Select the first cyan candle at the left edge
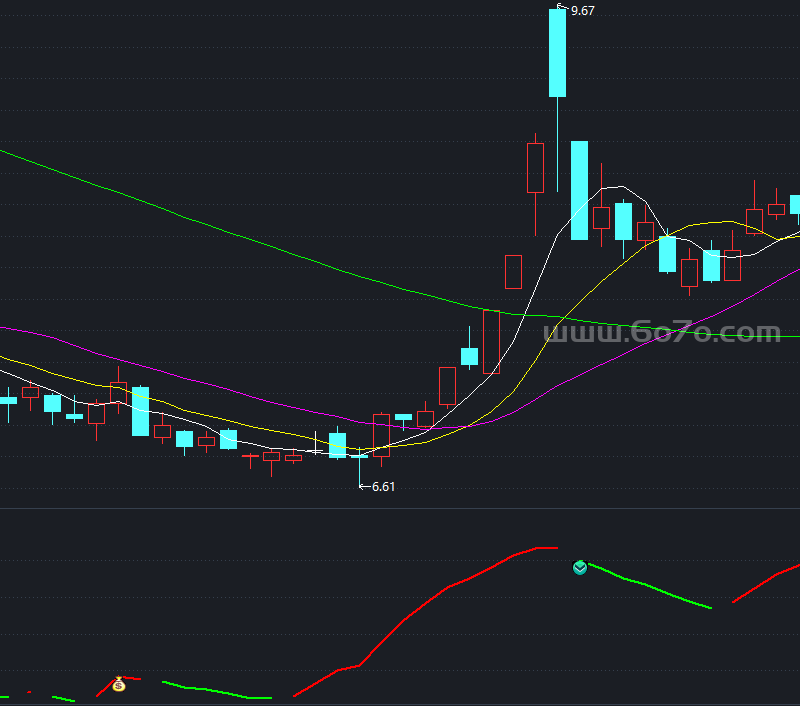Viewport: 800px width, 706px height. coord(8,400)
